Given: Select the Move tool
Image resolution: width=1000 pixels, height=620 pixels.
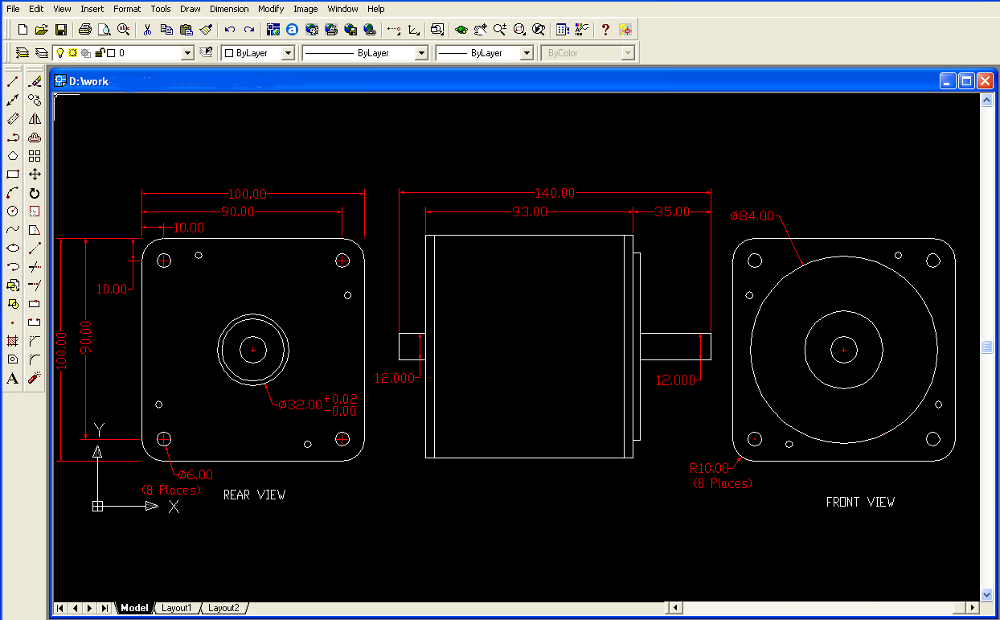Looking at the screenshot, I should pyautogui.click(x=34, y=174).
